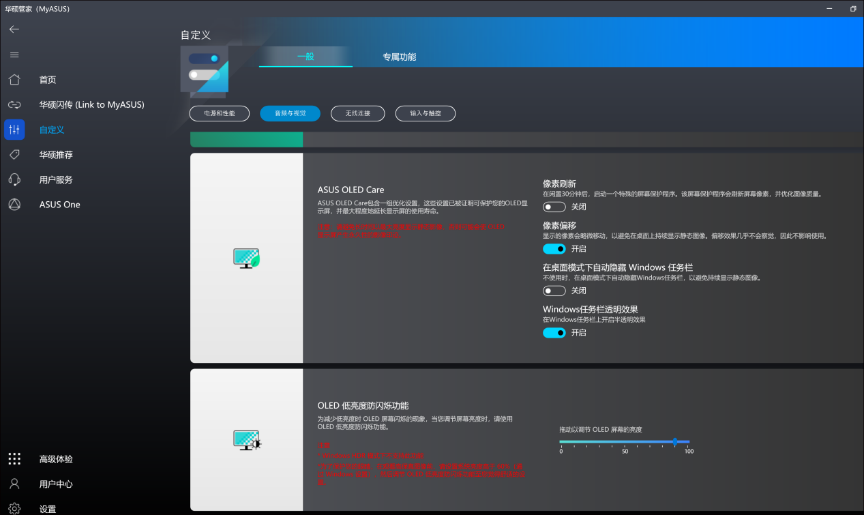Click the Windows任务栏透明效果 label
864x515 pixels.
click(x=590, y=309)
